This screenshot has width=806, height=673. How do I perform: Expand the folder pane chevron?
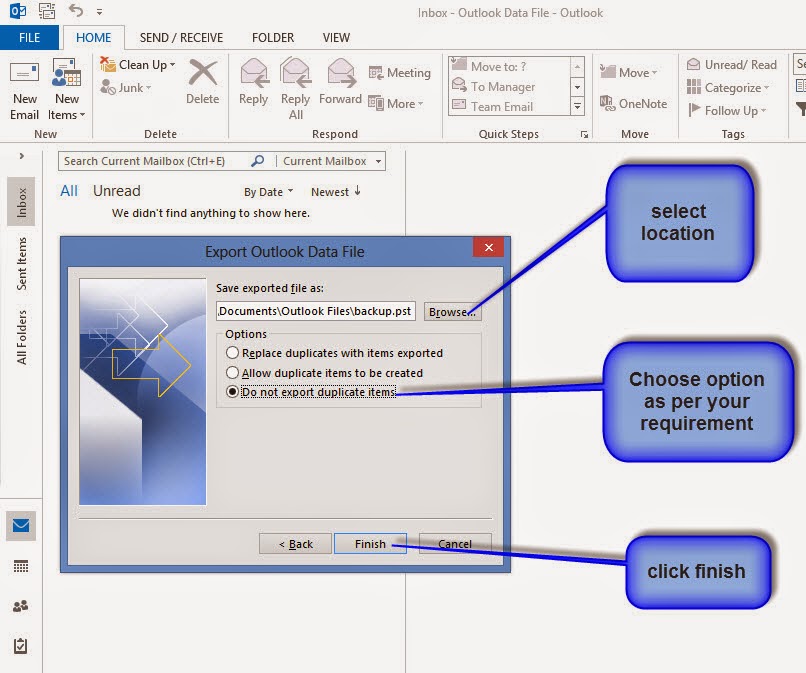22,156
